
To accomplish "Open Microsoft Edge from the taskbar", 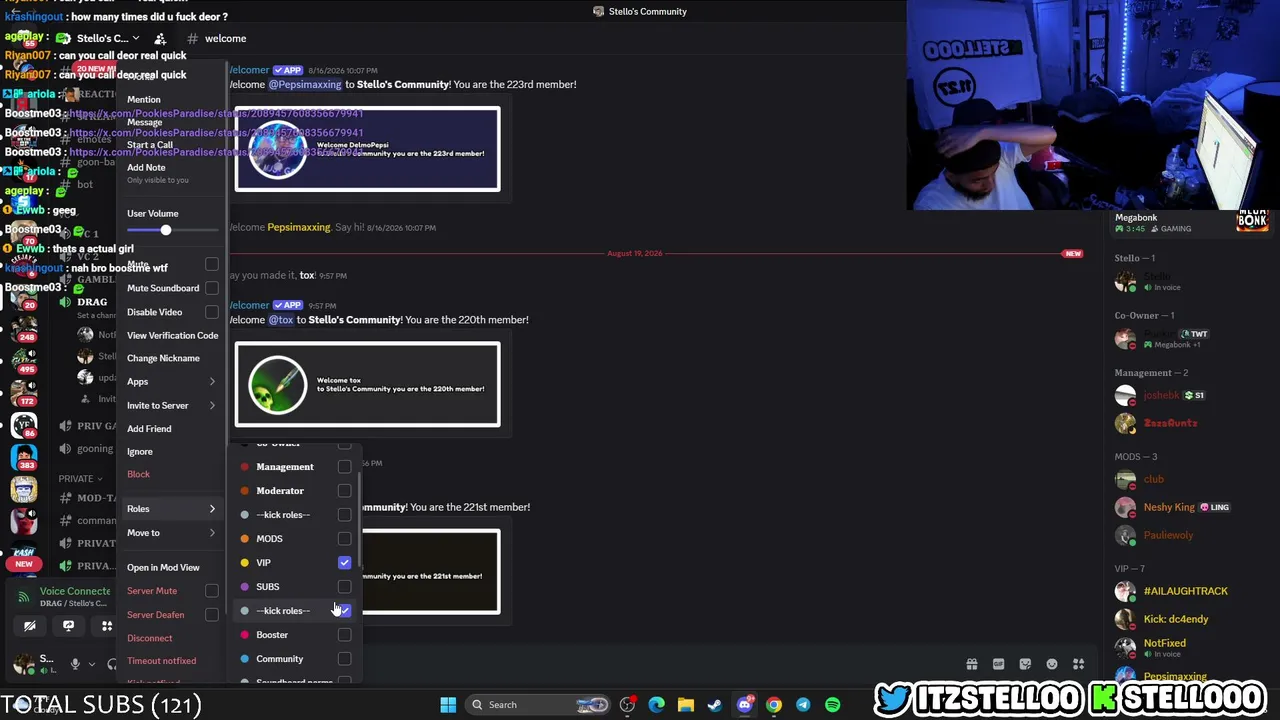I will click(656, 705).
